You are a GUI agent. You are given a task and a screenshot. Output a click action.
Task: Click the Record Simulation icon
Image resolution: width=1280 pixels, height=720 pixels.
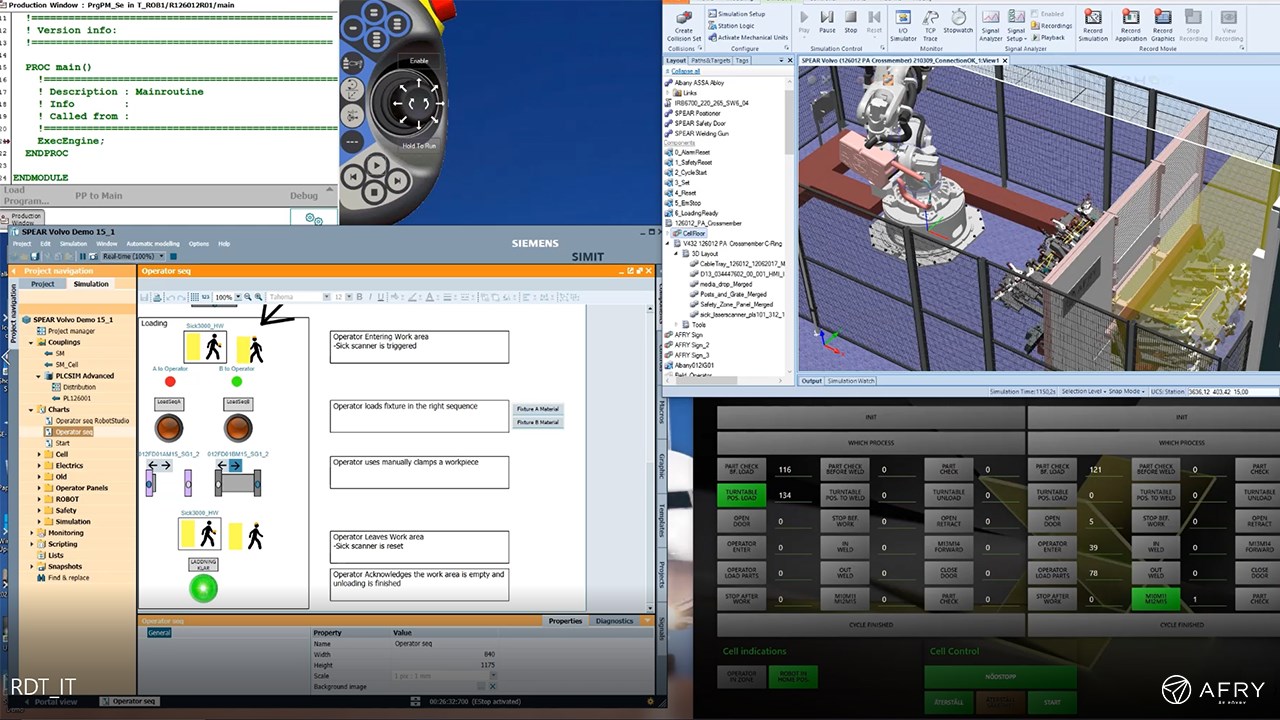[x=1093, y=26]
